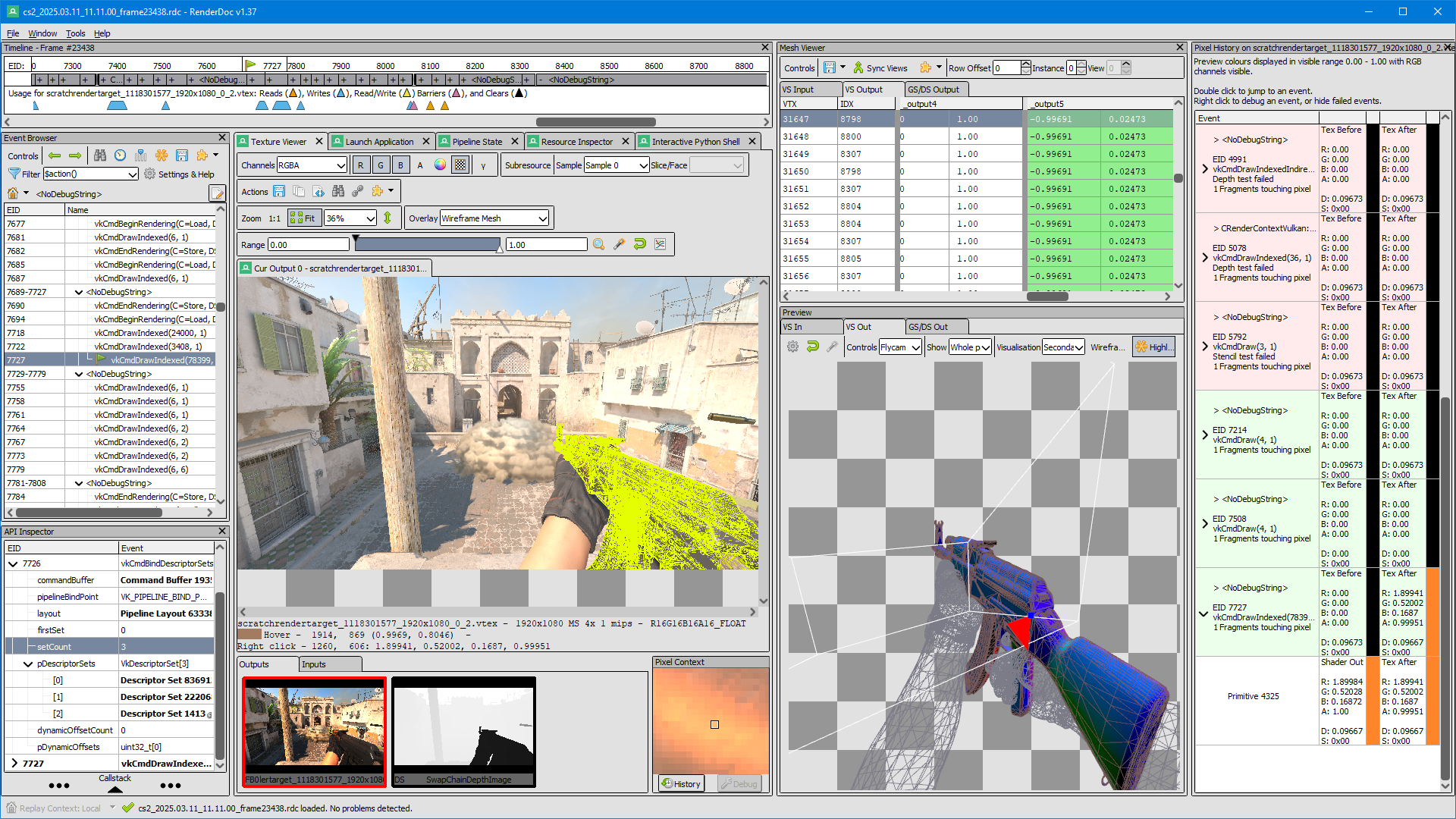Image resolution: width=1456 pixels, height=819 pixels.
Task: Toggle the green G channel button
Action: pyautogui.click(x=381, y=165)
